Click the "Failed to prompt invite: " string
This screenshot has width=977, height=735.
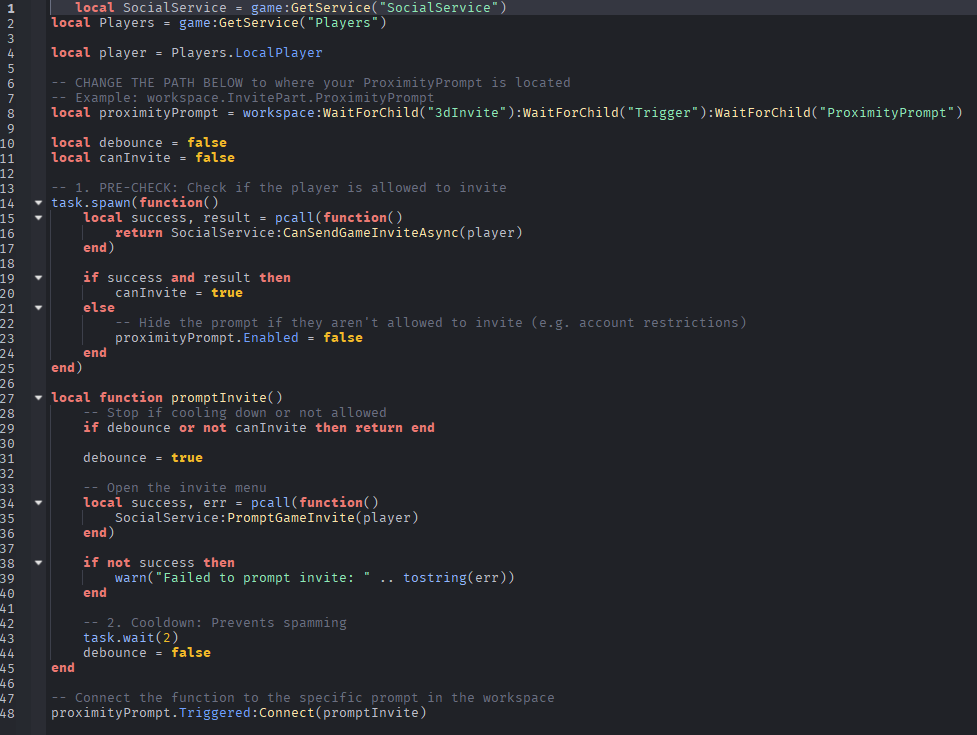pos(262,577)
